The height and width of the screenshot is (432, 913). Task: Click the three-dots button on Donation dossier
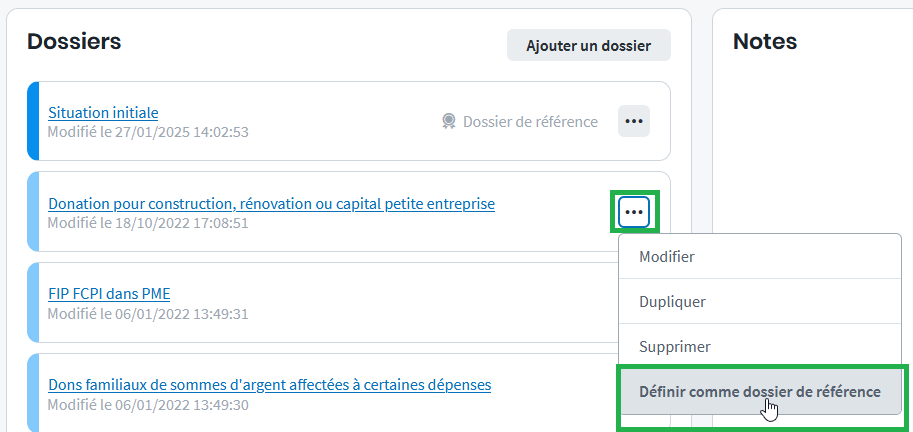point(634,212)
